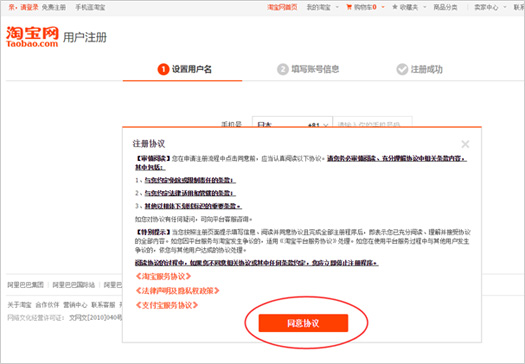The width and height of the screenshot is (525, 364).
Task: Open the 《法律声明及隐私权政策》 link
Action: (x=177, y=291)
